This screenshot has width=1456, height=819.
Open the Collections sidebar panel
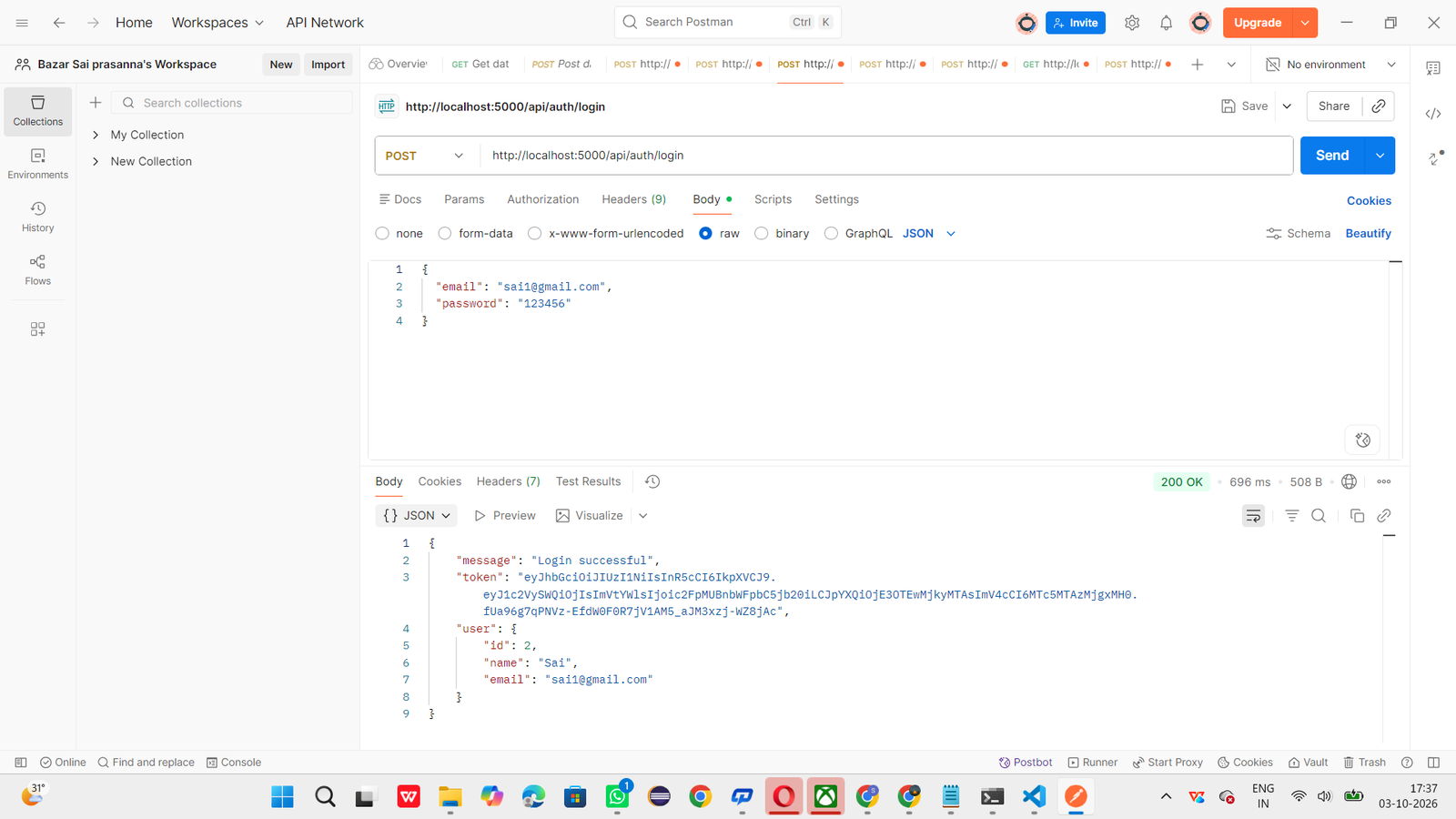tap(37, 111)
